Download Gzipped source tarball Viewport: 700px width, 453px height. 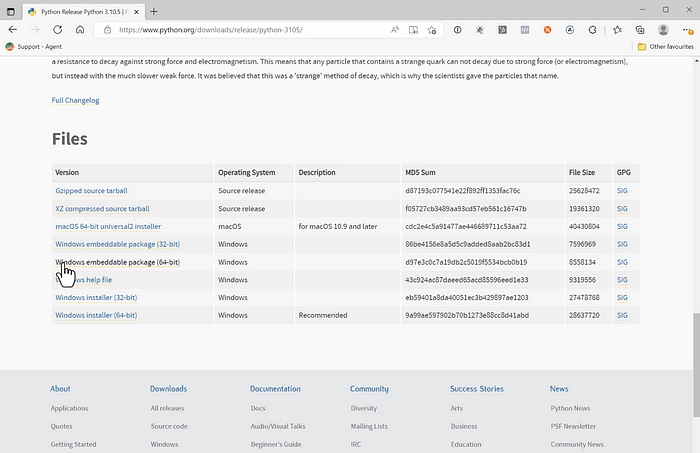pyautogui.click(x=91, y=191)
